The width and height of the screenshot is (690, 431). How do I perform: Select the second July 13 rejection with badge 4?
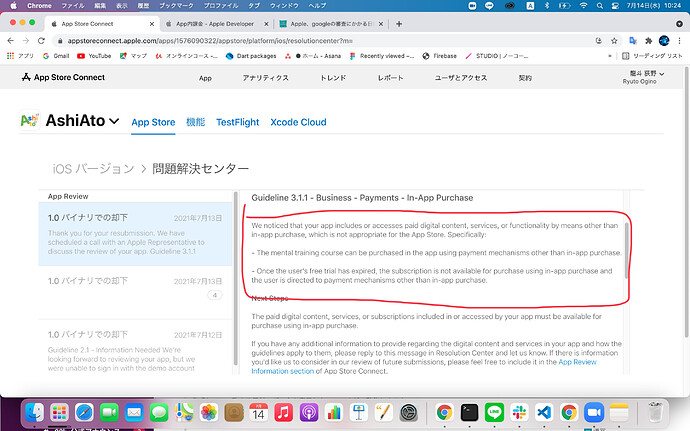point(135,293)
